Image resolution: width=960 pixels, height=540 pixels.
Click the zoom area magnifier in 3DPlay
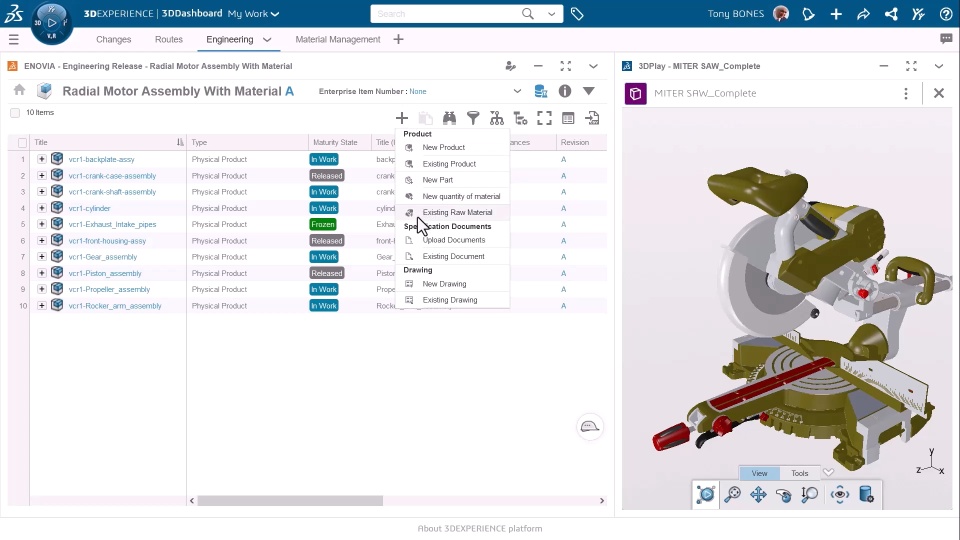click(x=809, y=494)
